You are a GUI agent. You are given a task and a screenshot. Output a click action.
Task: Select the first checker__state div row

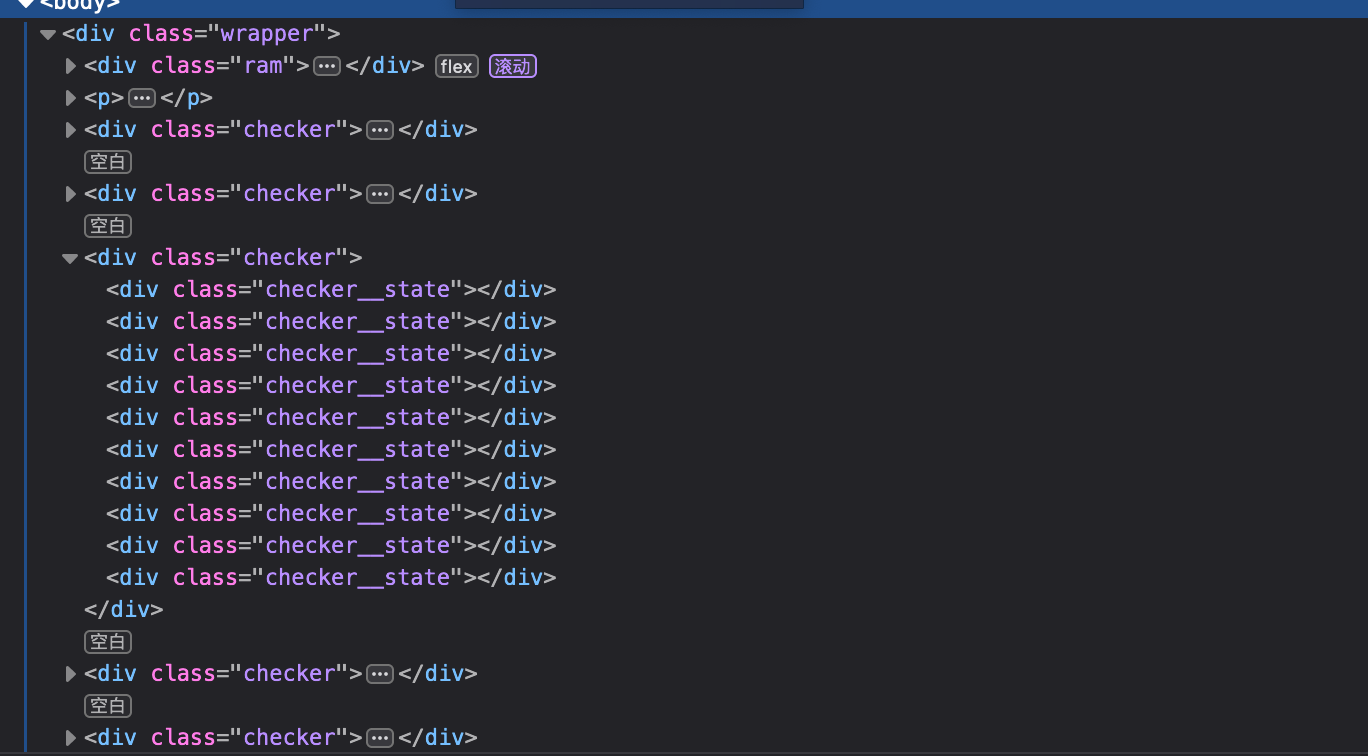(x=331, y=290)
